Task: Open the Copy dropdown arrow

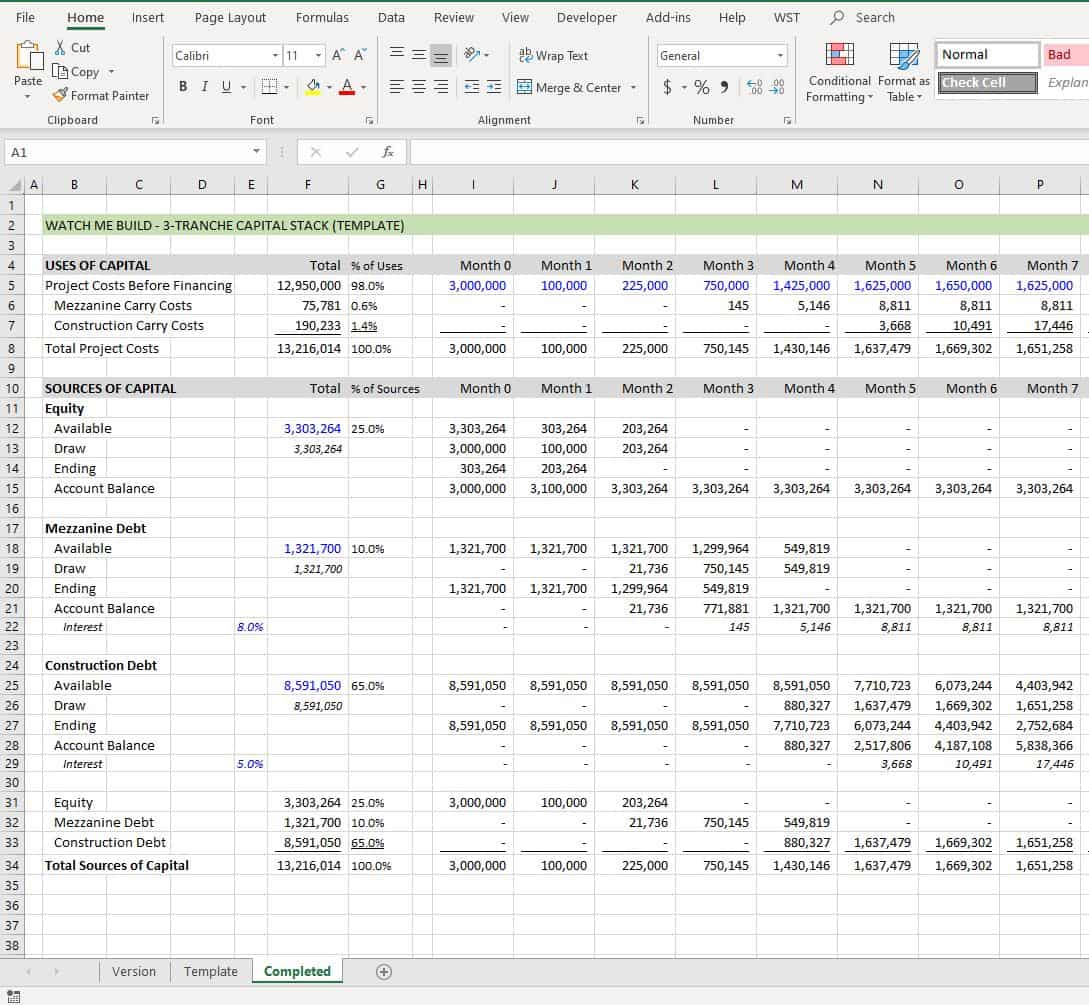Action: pos(111,72)
